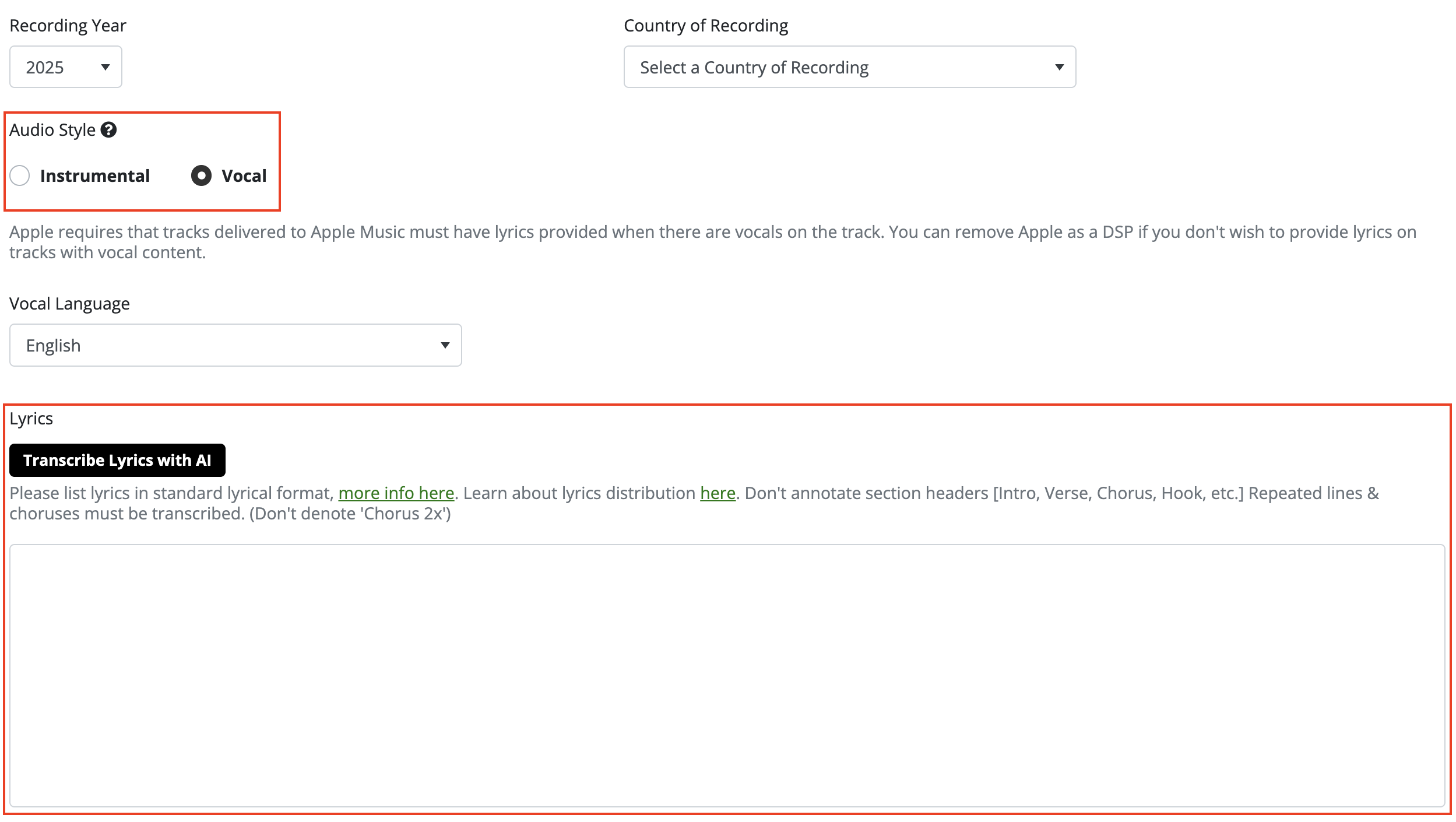Click the arrow on the Country of Recording selector

point(1059,67)
